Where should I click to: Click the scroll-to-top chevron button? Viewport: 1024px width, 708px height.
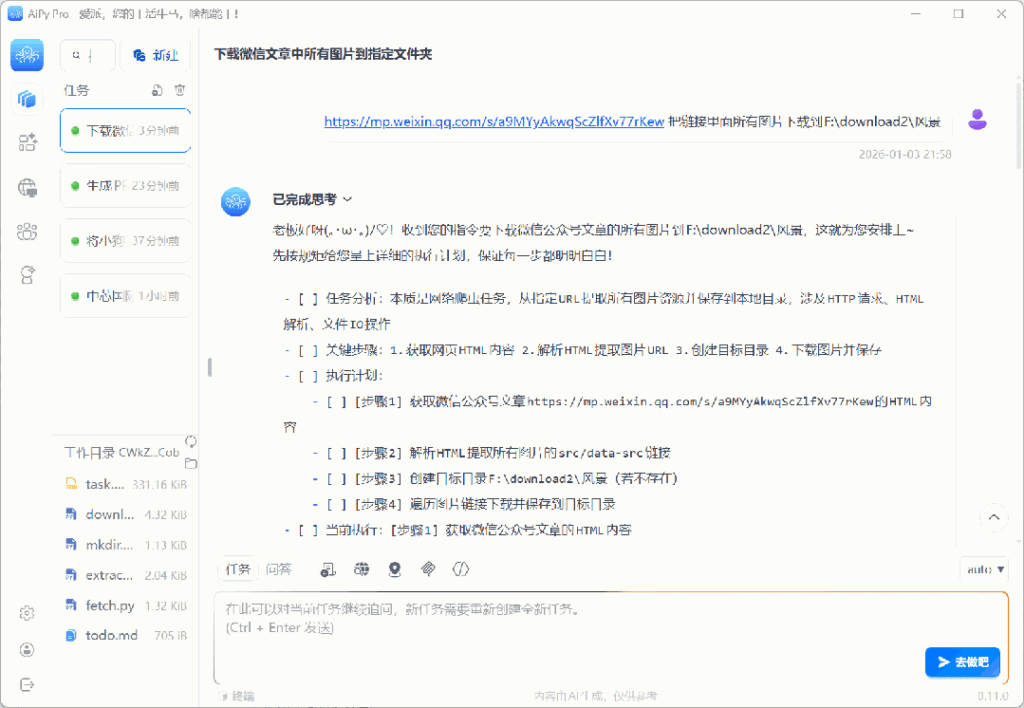coord(994,517)
